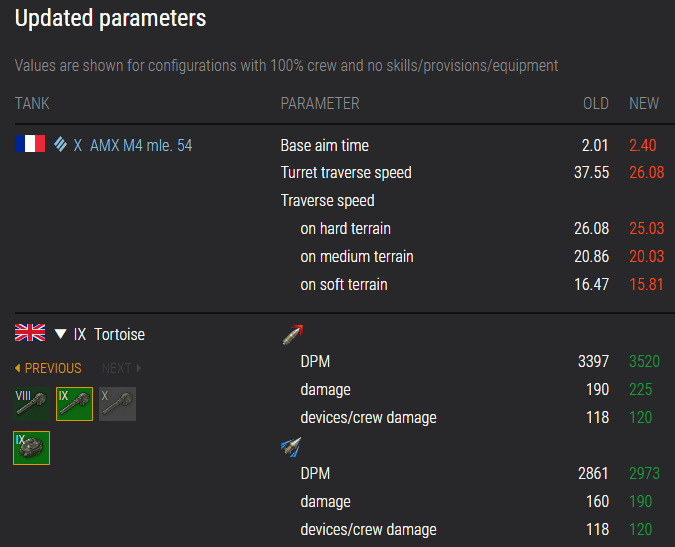Click the AMX M4 tank class icon

click(61, 145)
